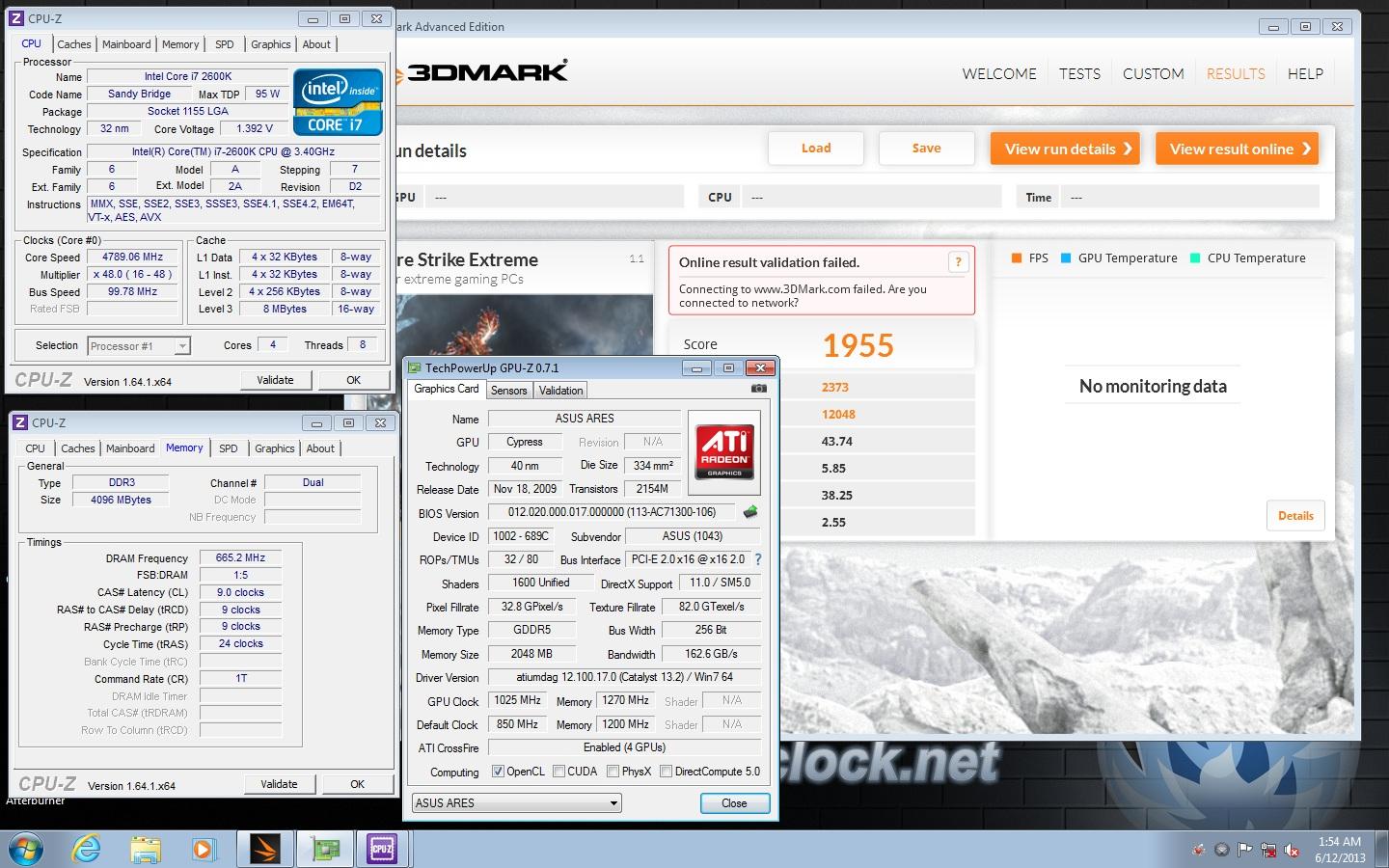Click Validate in the top CPU-Z window
This screenshot has height=868, width=1389.
click(x=275, y=380)
